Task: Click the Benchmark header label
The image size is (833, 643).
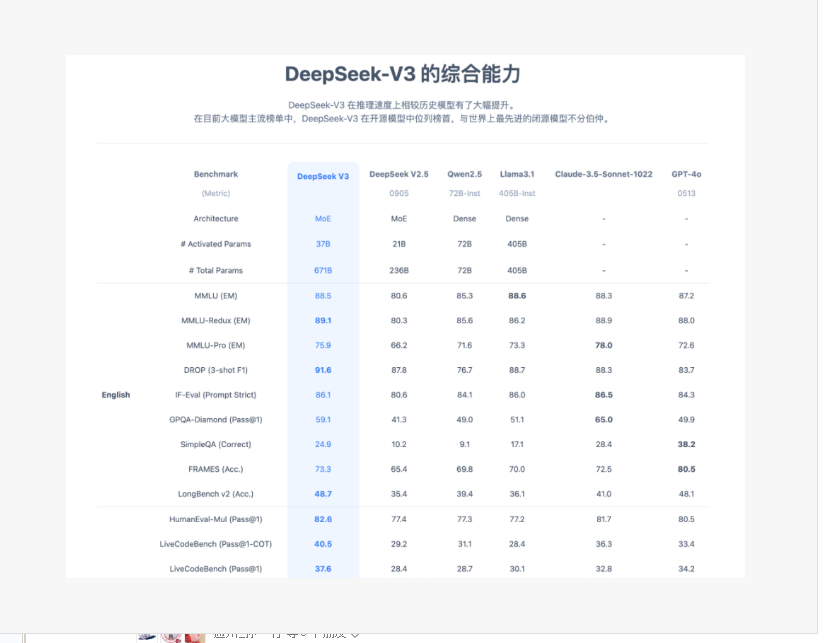Action: click(216, 174)
